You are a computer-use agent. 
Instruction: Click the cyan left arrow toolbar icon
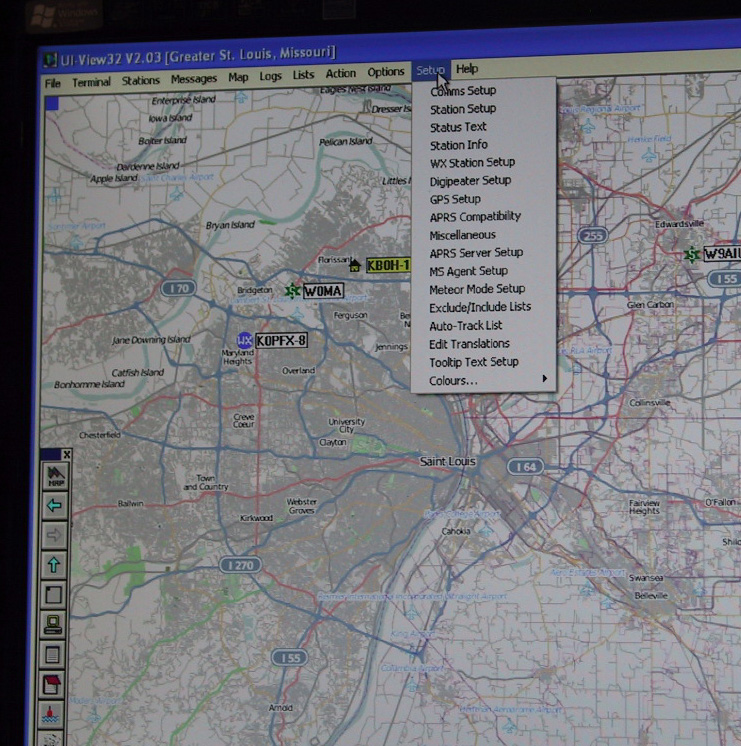pyautogui.click(x=55, y=506)
